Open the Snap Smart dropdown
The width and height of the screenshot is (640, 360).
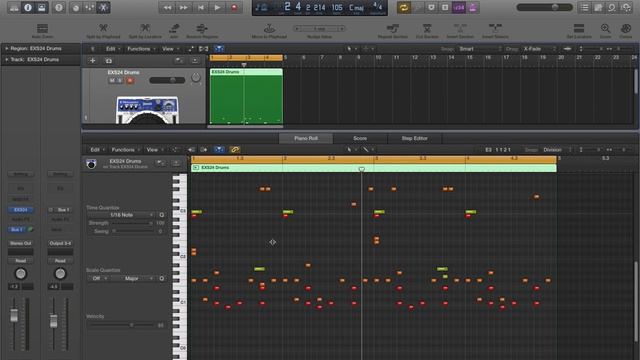click(x=480, y=49)
